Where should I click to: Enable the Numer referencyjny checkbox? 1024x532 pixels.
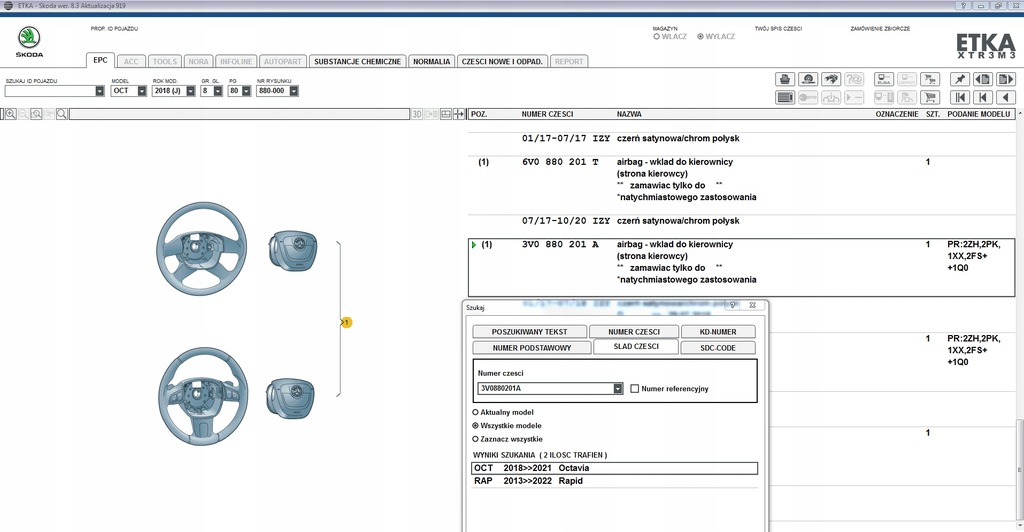click(x=635, y=389)
